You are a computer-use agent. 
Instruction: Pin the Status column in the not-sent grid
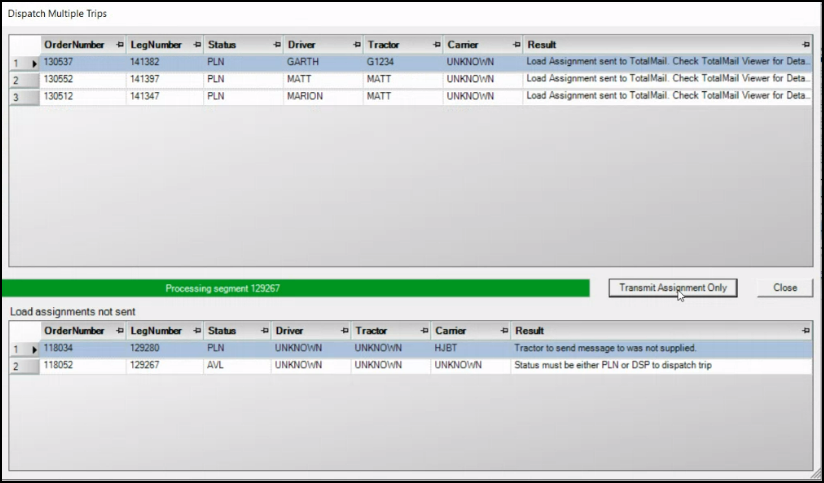265,331
